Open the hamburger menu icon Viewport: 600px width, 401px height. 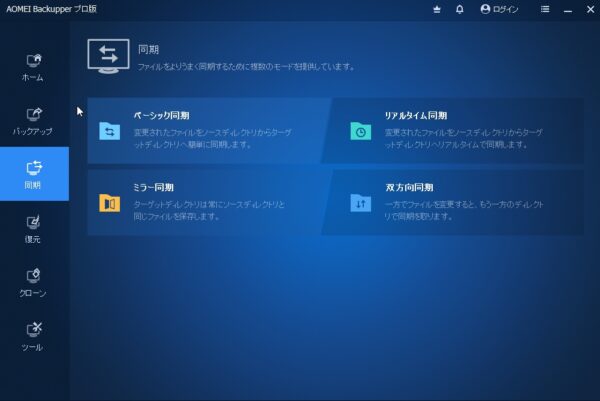click(x=545, y=9)
